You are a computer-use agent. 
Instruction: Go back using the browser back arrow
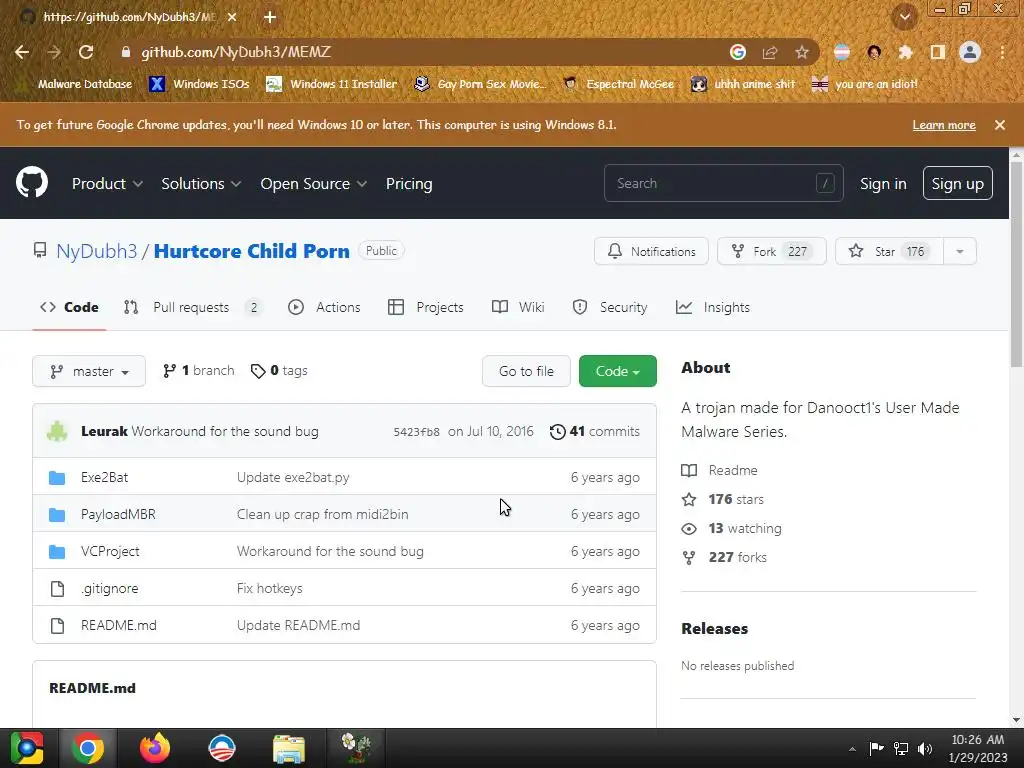click(22, 52)
